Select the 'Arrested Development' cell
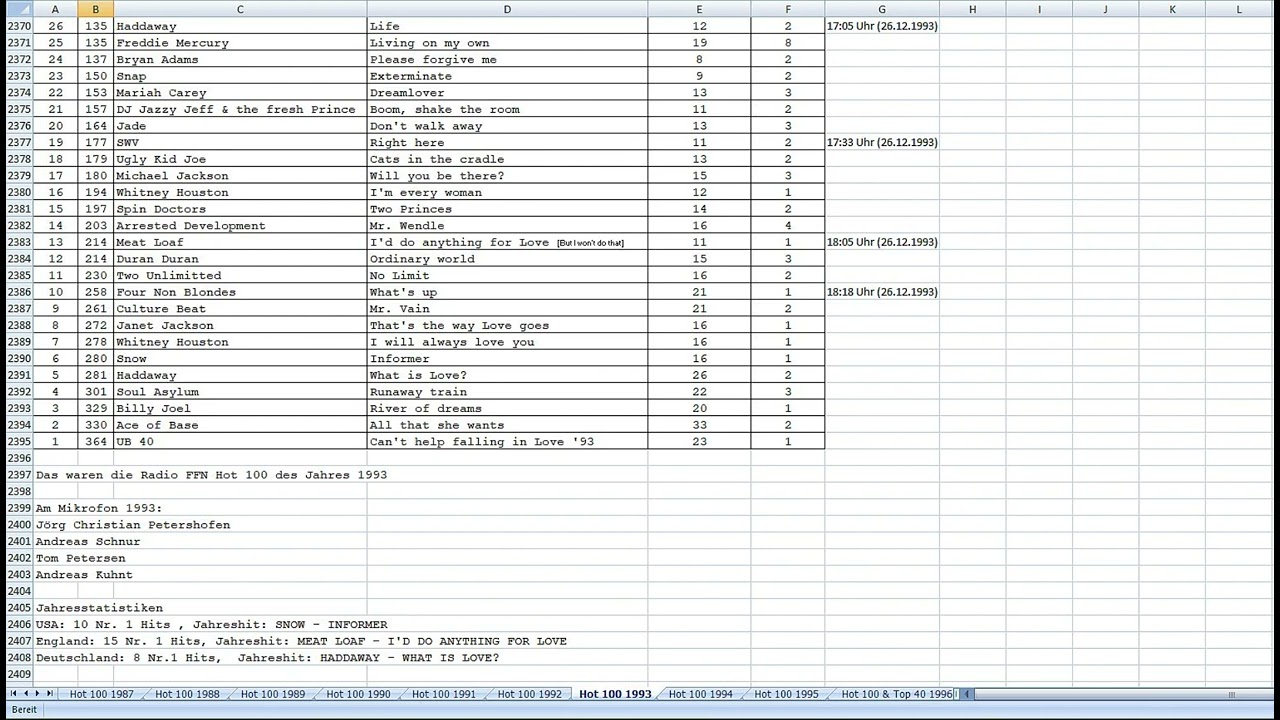The image size is (1280, 720). point(240,226)
